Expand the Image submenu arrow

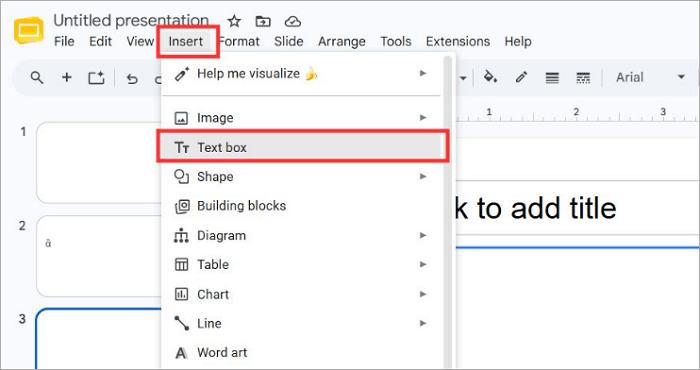(423, 118)
